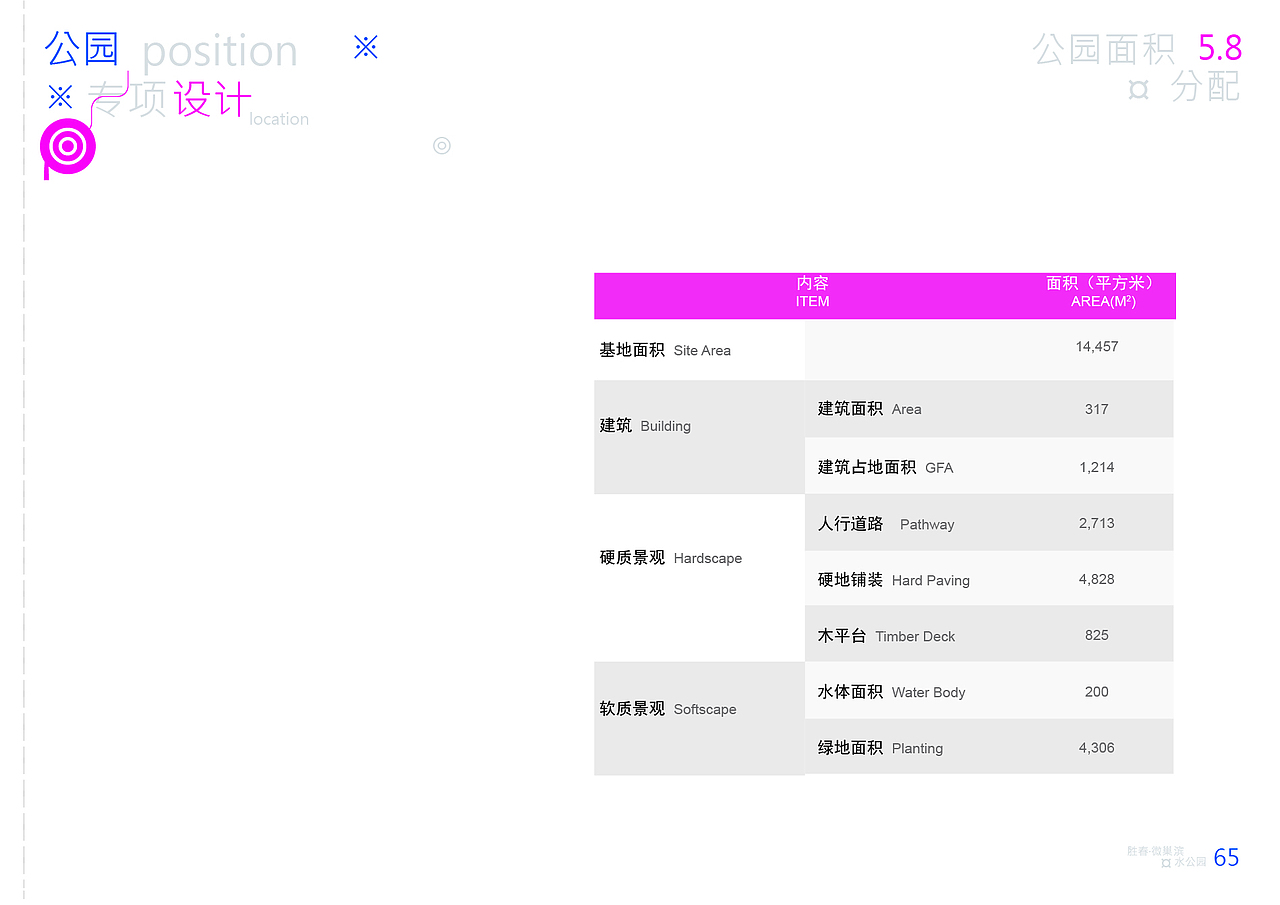Click the blue ※ symbol beside "position"
Image resolution: width=1280 pixels, height=905 pixels.
tap(366, 47)
